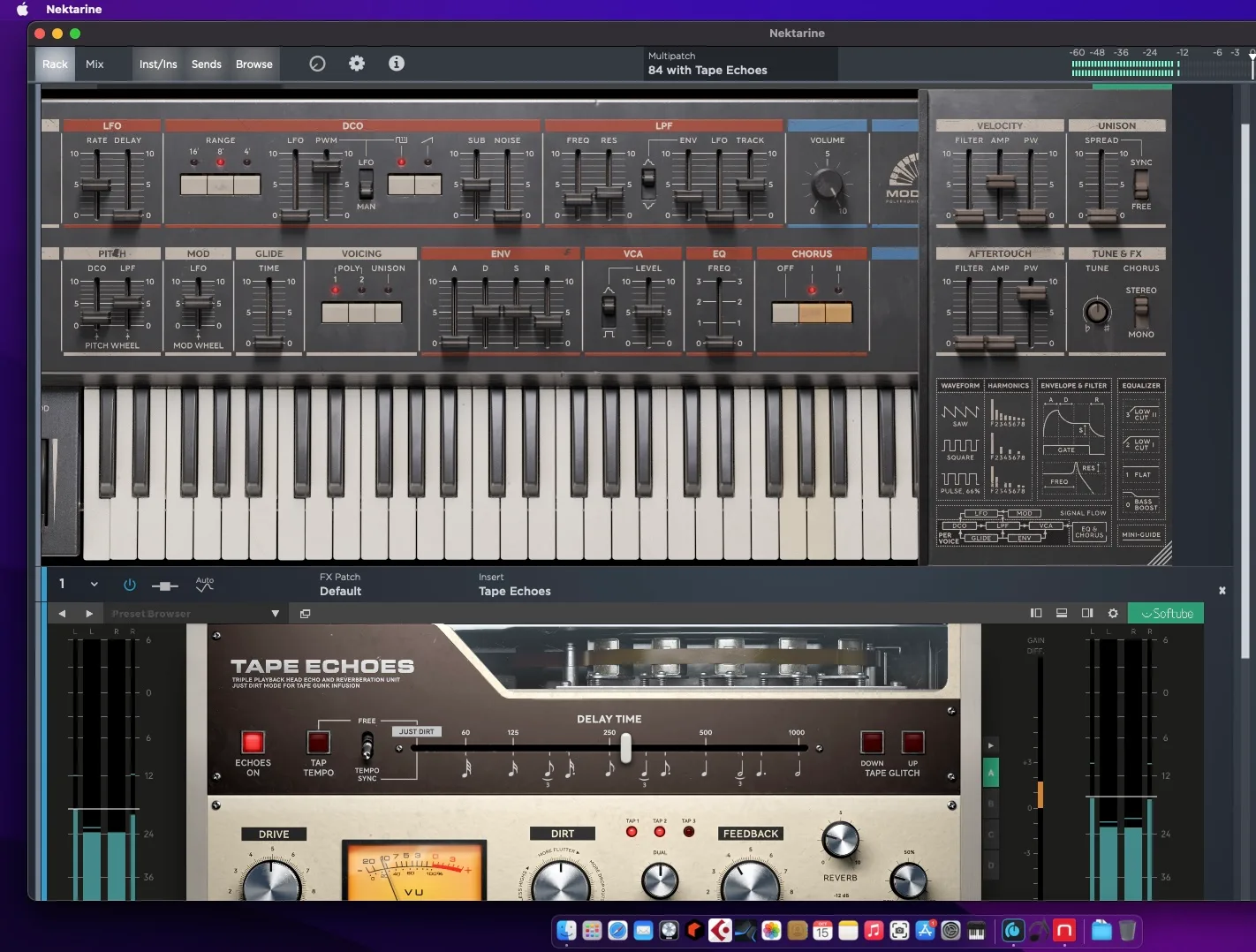Open the Nektarine settings gear icon

(357, 64)
